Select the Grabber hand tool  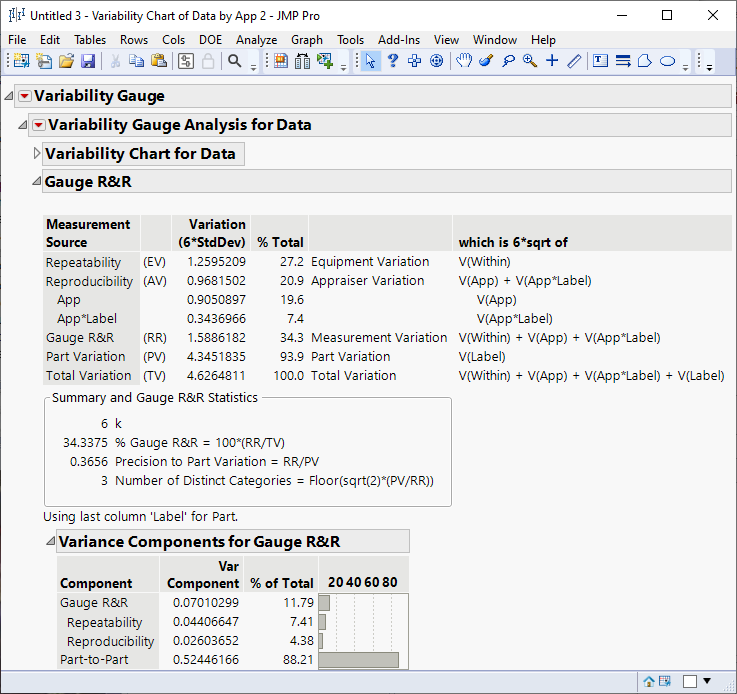tap(464, 61)
